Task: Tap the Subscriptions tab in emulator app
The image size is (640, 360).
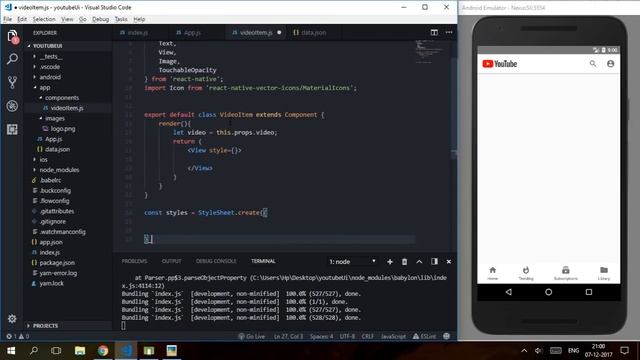Action: tap(565, 273)
